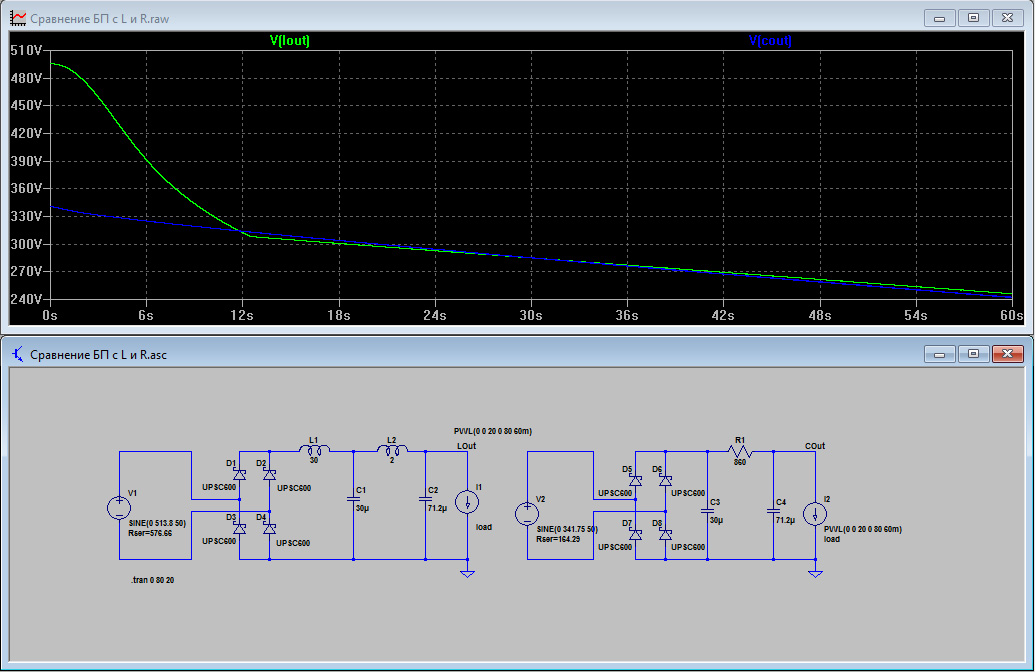Minimize the schematic .asc window
Viewport: 1036px width, 672px height.
pyautogui.click(x=939, y=354)
